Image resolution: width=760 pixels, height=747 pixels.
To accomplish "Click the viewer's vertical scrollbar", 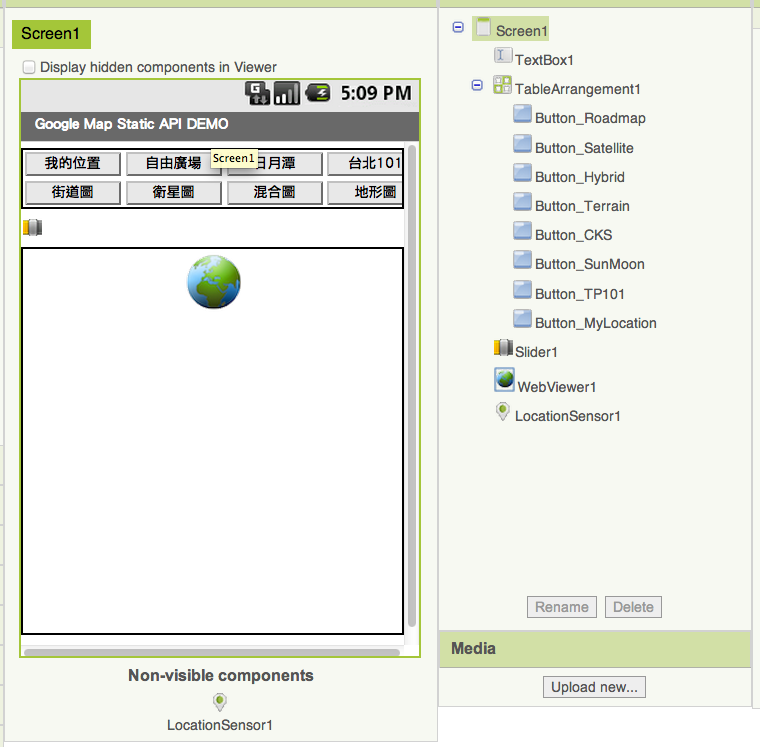I will pyautogui.click(x=412, y=385).
